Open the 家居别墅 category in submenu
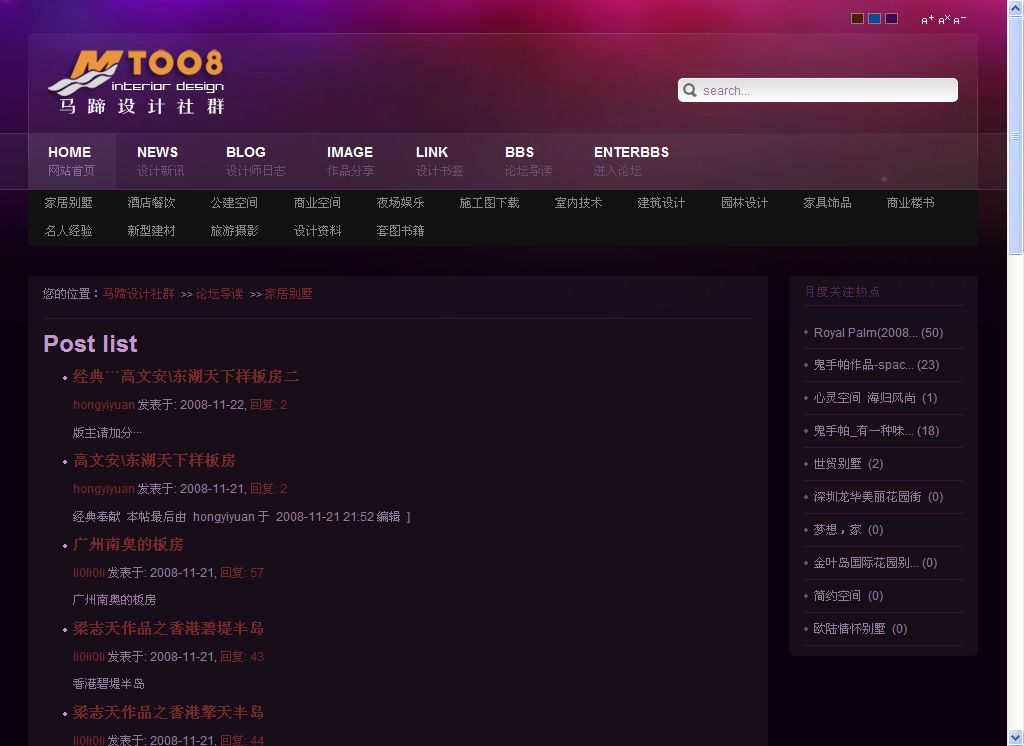 point(69,203)
